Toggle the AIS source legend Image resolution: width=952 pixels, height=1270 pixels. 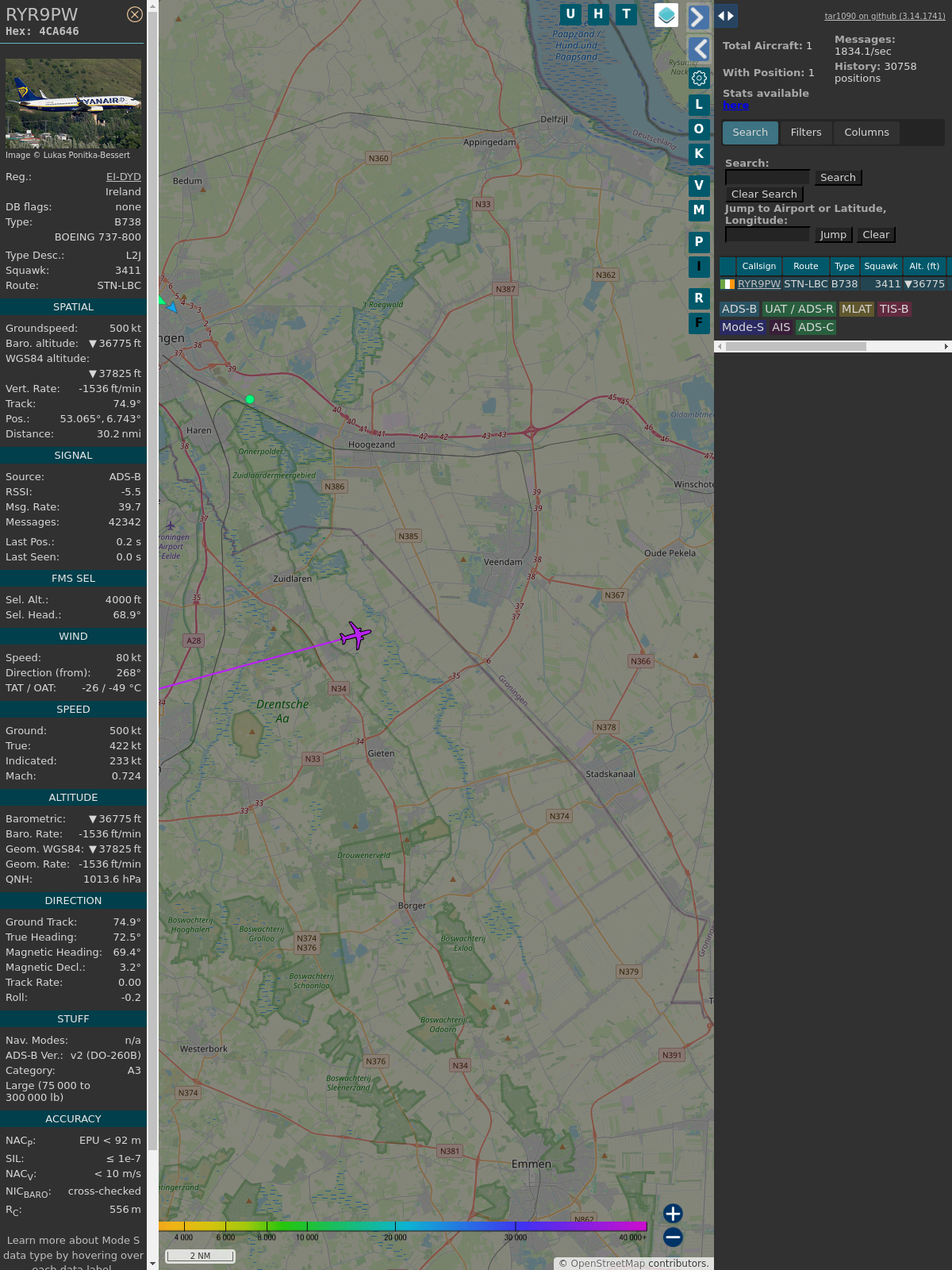[781, 328]
